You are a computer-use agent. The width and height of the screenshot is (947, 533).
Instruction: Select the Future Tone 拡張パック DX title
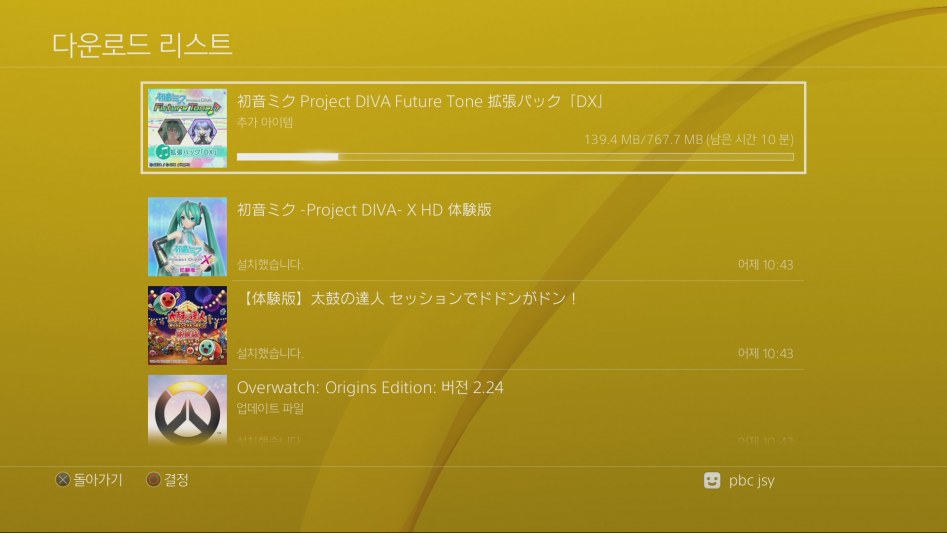420,101
